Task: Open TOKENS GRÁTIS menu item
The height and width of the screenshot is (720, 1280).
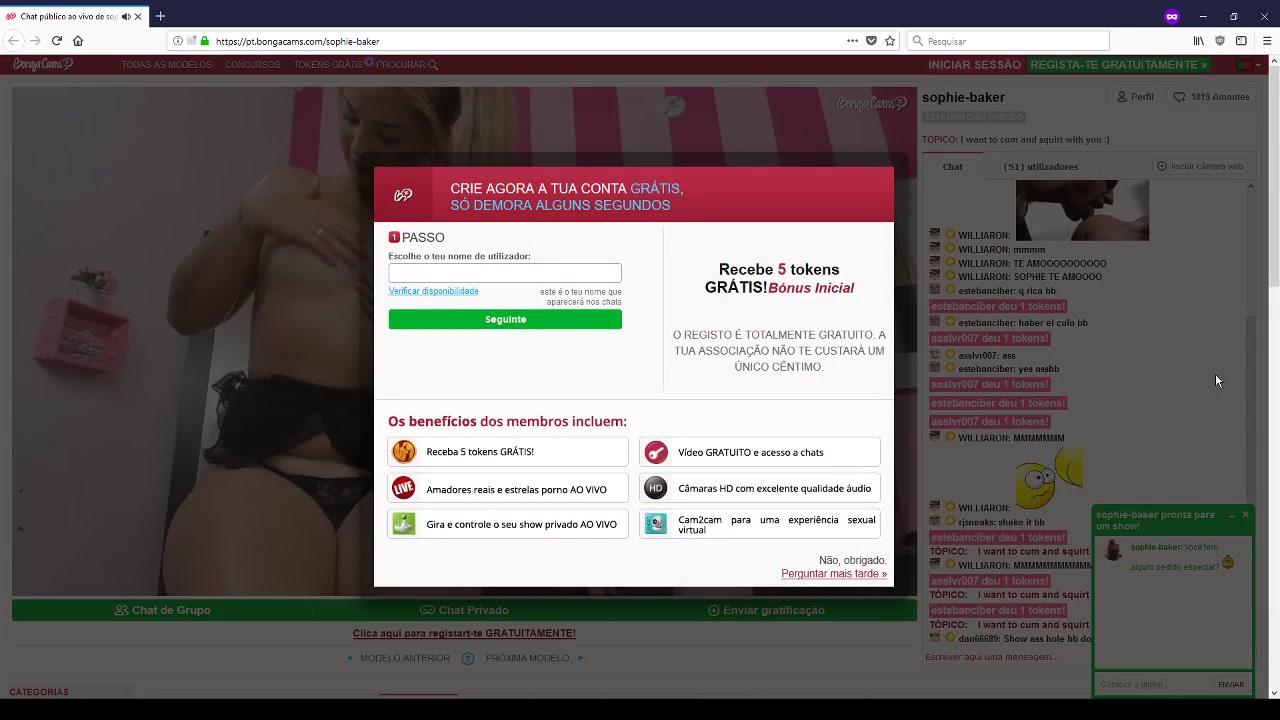Action: coord(328,65)
